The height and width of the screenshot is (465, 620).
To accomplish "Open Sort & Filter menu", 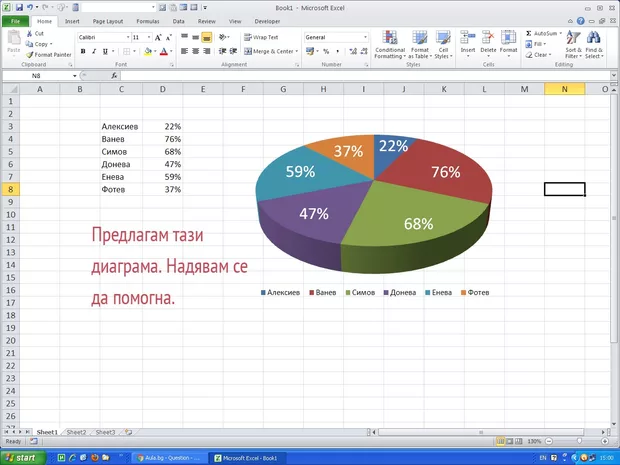I will tap(573, 44).
